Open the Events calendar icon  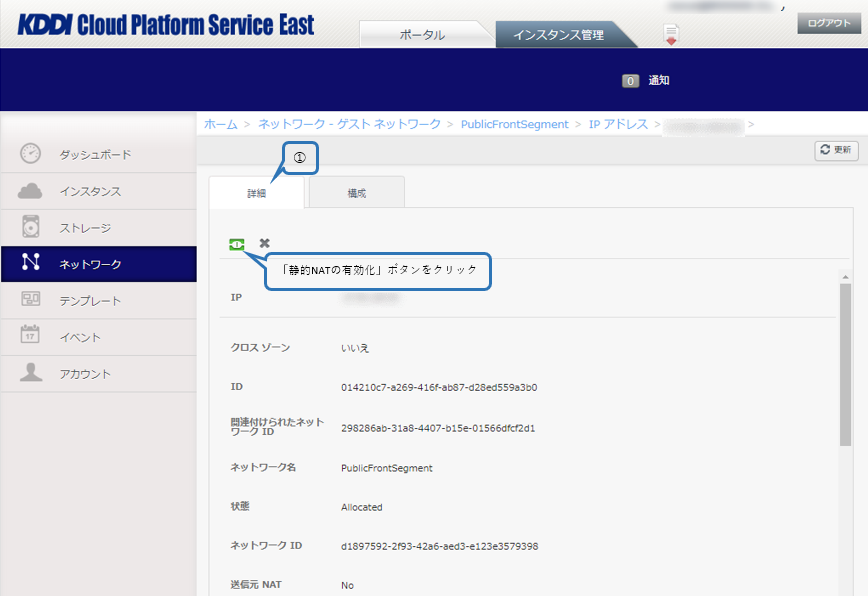[30, 334]
